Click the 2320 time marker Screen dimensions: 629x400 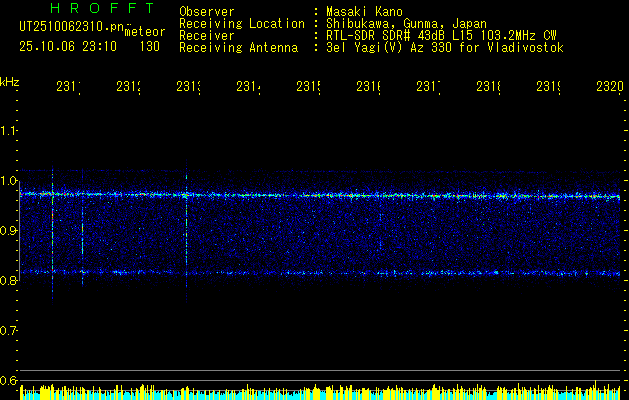coord(610,87)
